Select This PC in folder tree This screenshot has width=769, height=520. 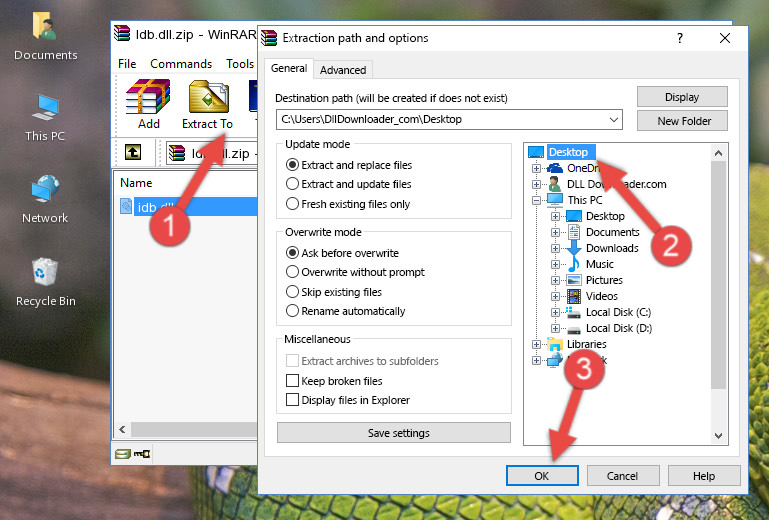585,200
